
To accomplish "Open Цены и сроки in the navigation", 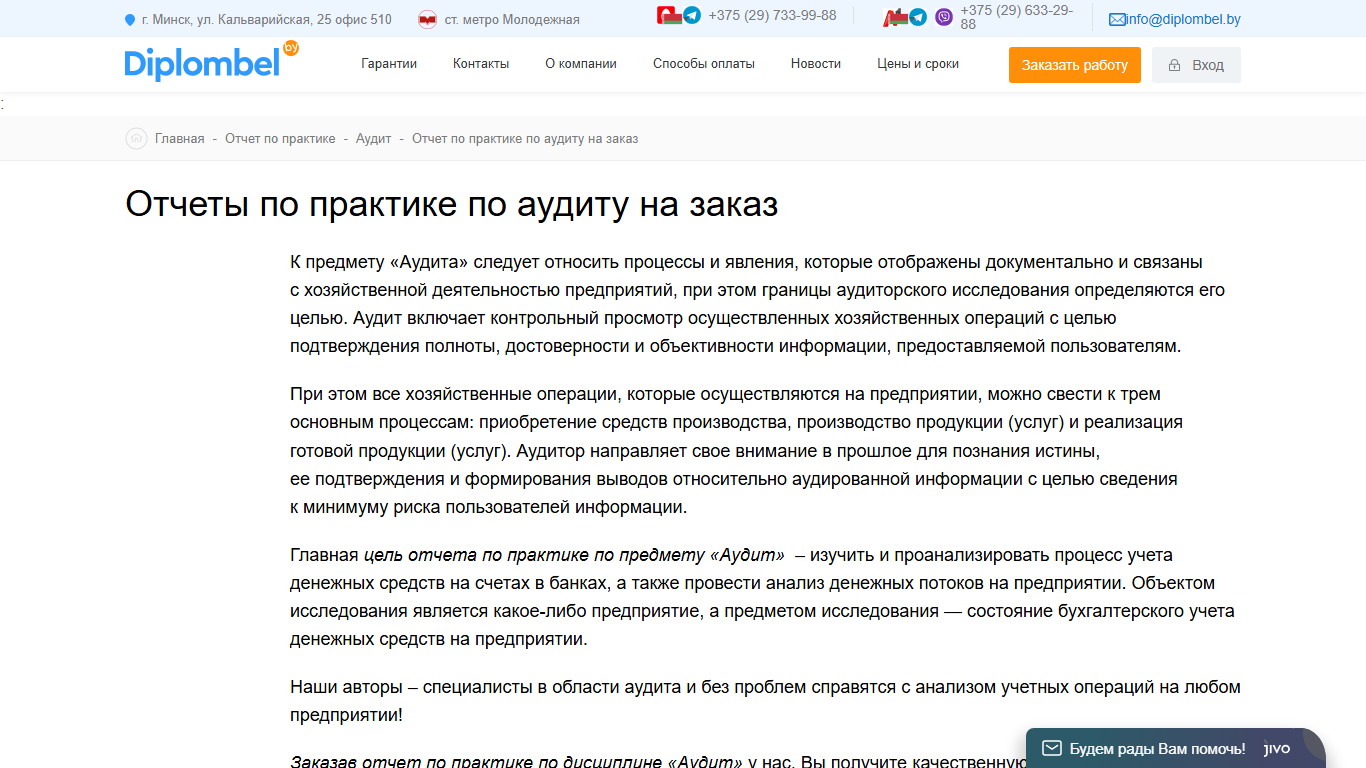I will 918,63.
